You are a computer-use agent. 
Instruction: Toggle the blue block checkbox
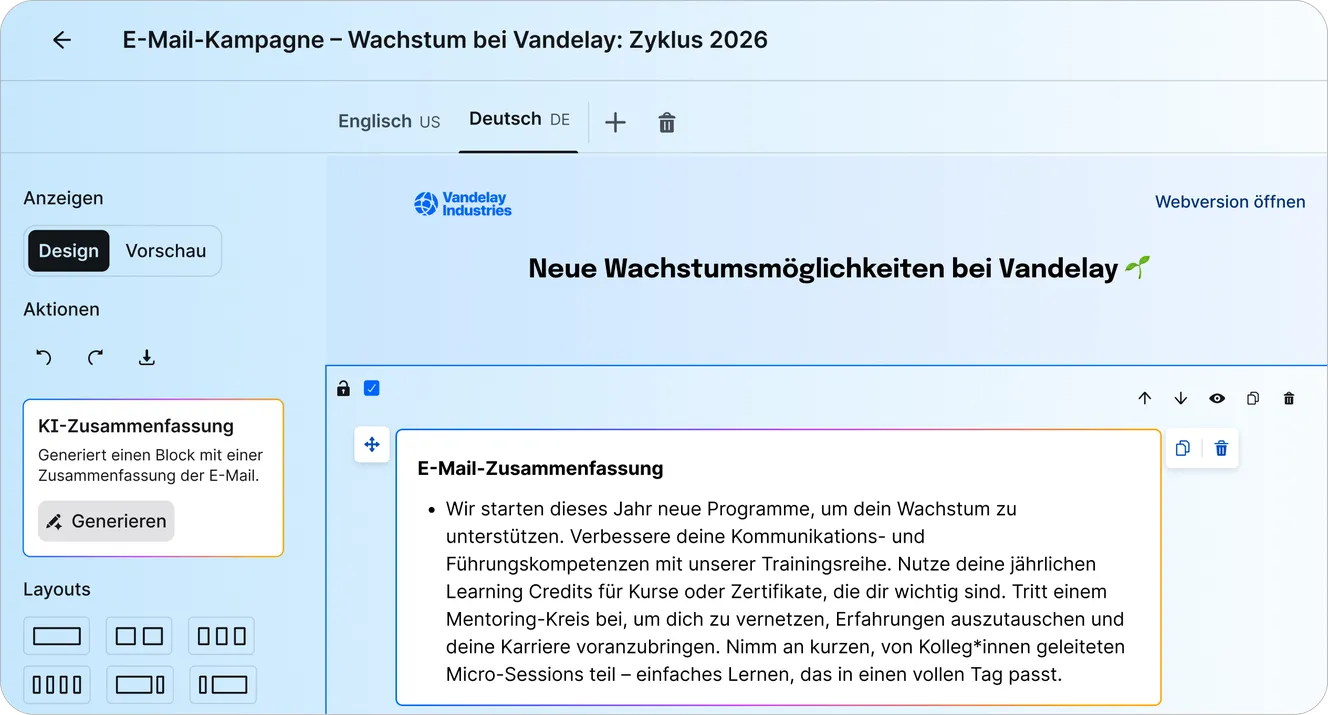tap(372, 388)
